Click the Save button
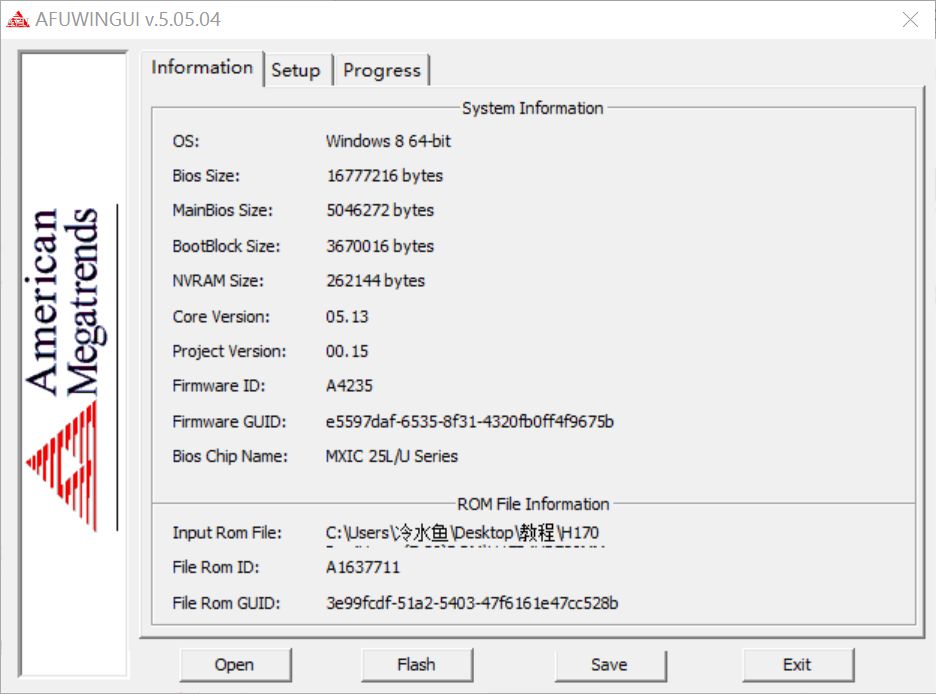The height and width of the screenshot is (694, 936). (610, 665)
